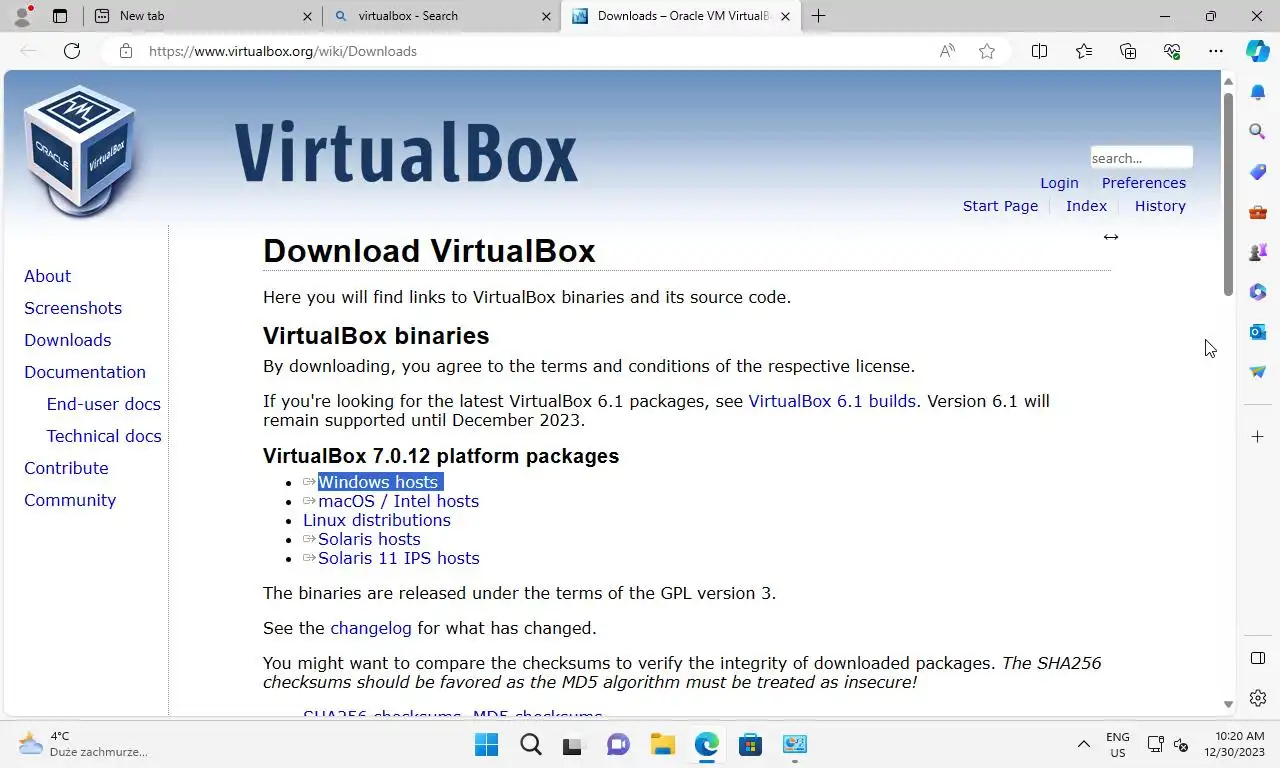Open Browser essentials heart icon

pos(1172,51)
